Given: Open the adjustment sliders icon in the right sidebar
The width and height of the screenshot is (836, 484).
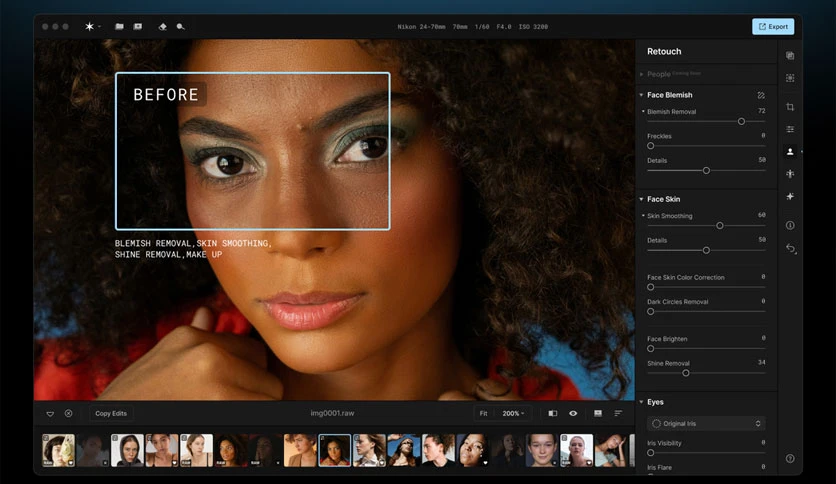Looking at the screenshot, I should point(790,129).
